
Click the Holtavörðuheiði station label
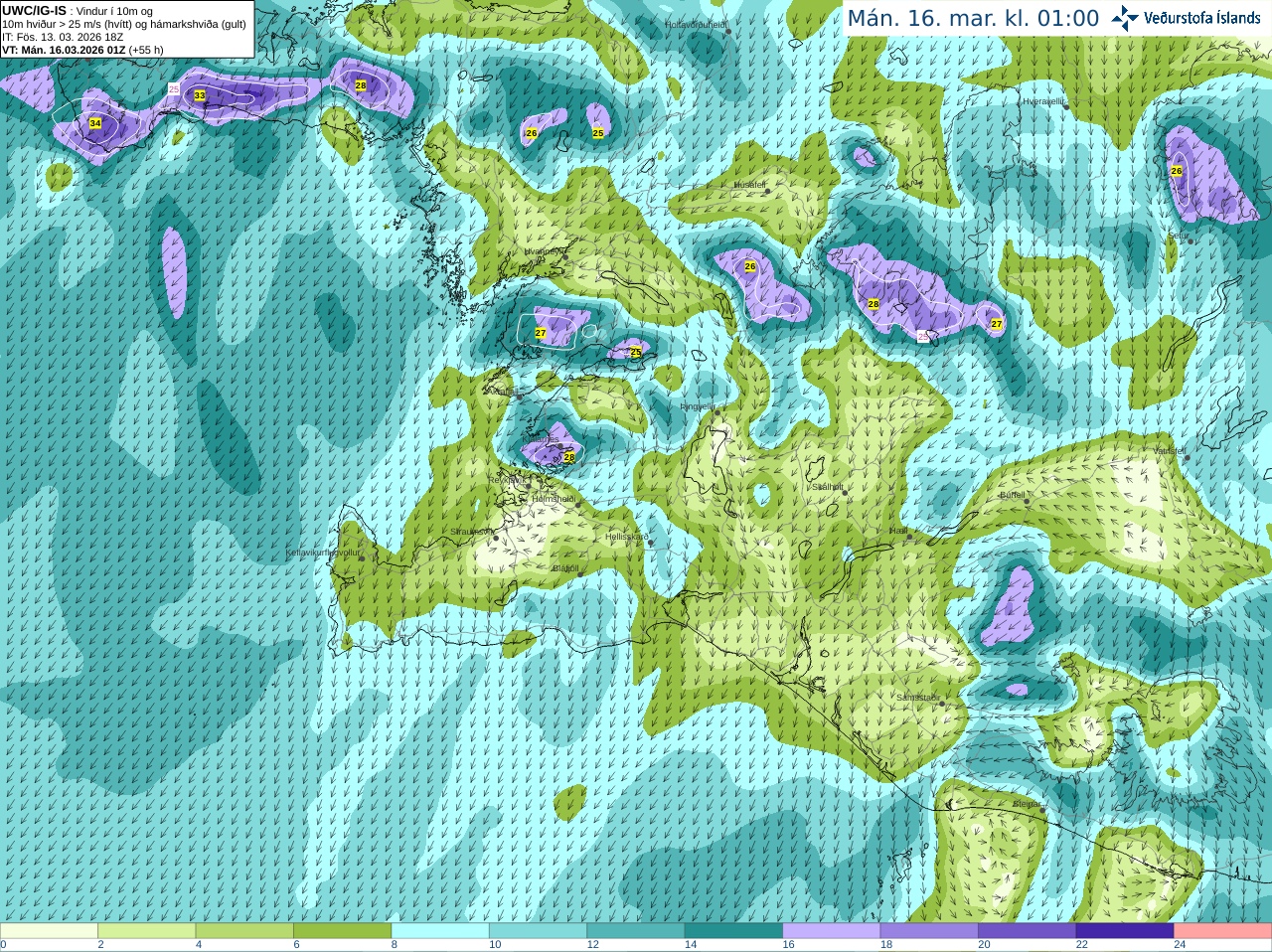pyautogui.click(x=696, y=25)
